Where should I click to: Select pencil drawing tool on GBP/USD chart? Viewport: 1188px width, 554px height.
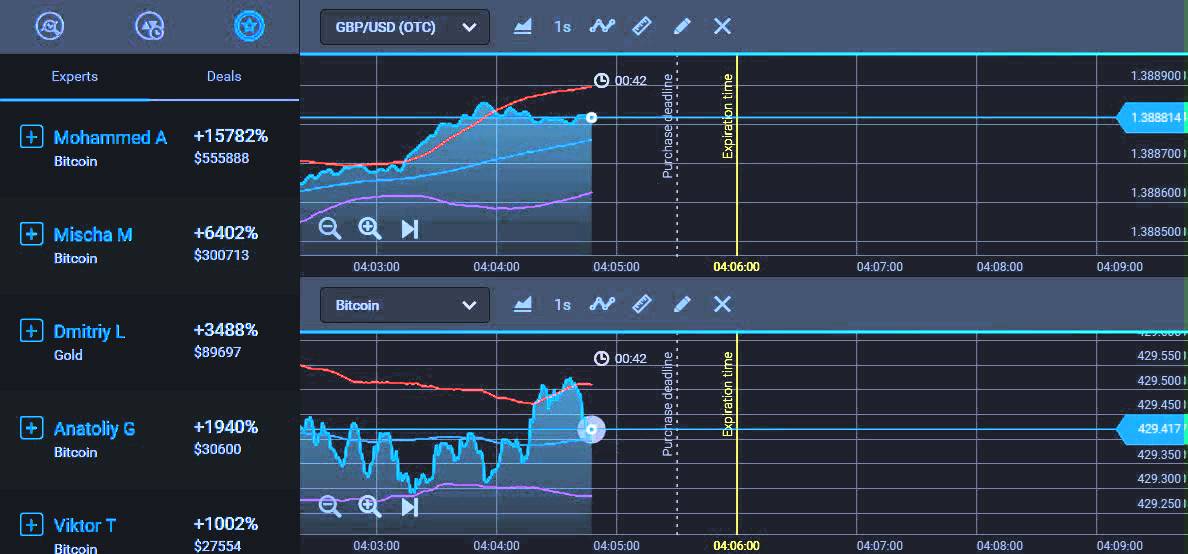coord(682,27)
